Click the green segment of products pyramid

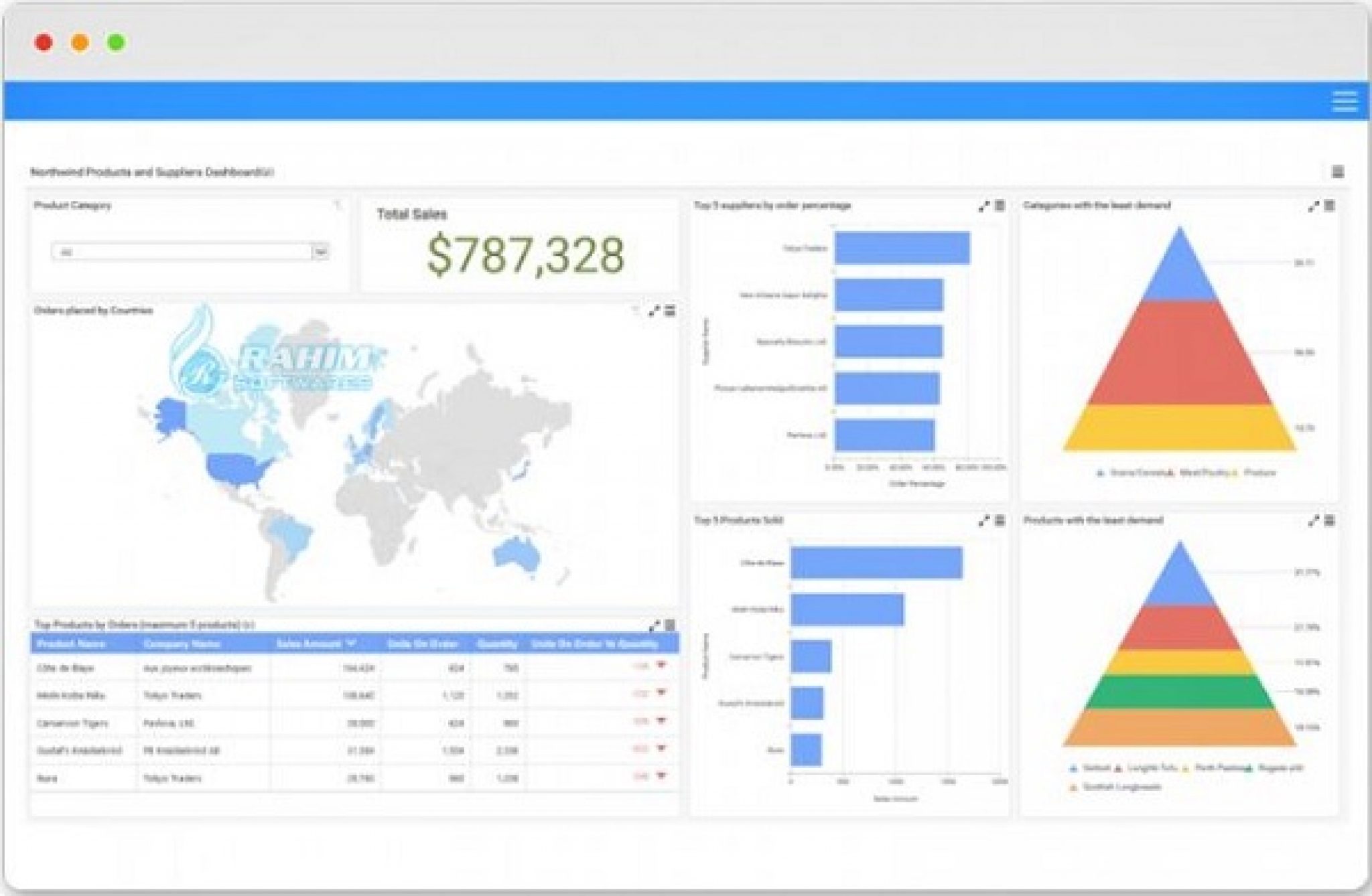point(1179,692)
